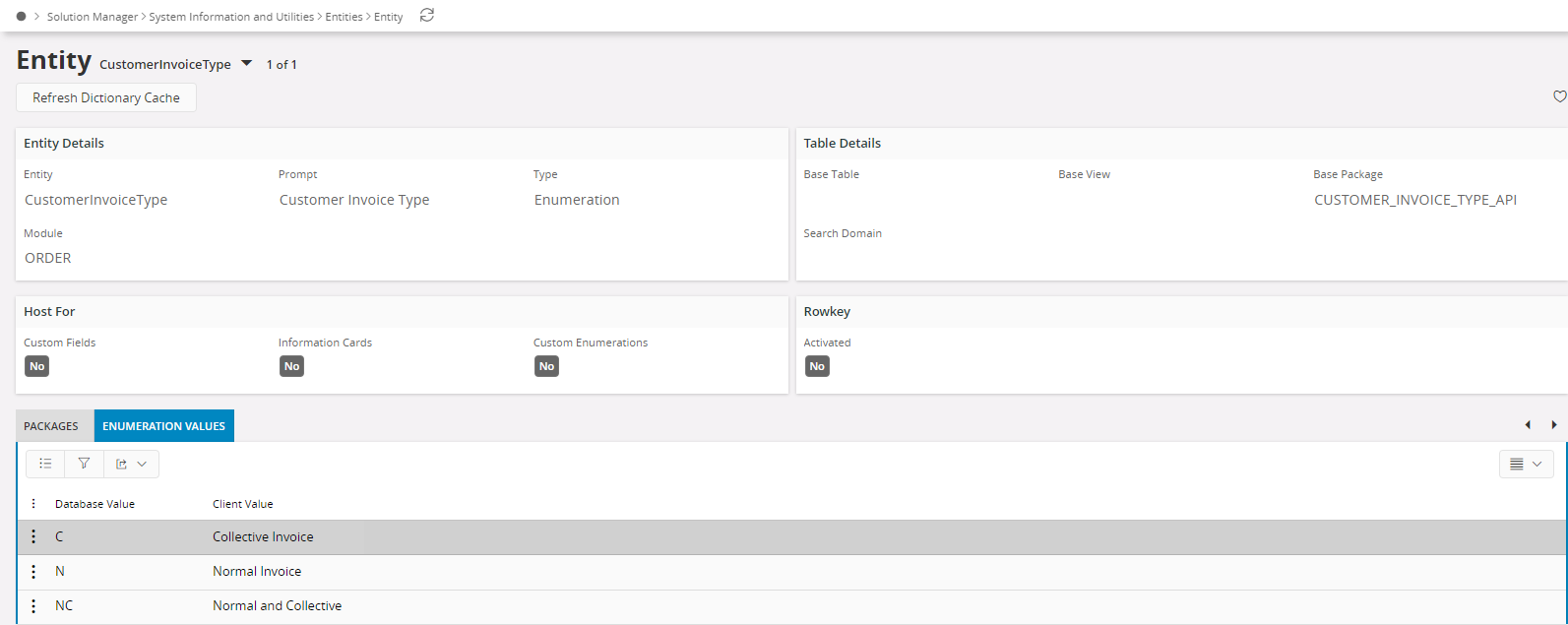1568x625 pixels.
Task: Open column options menu in table header
Action: point(33,504)
